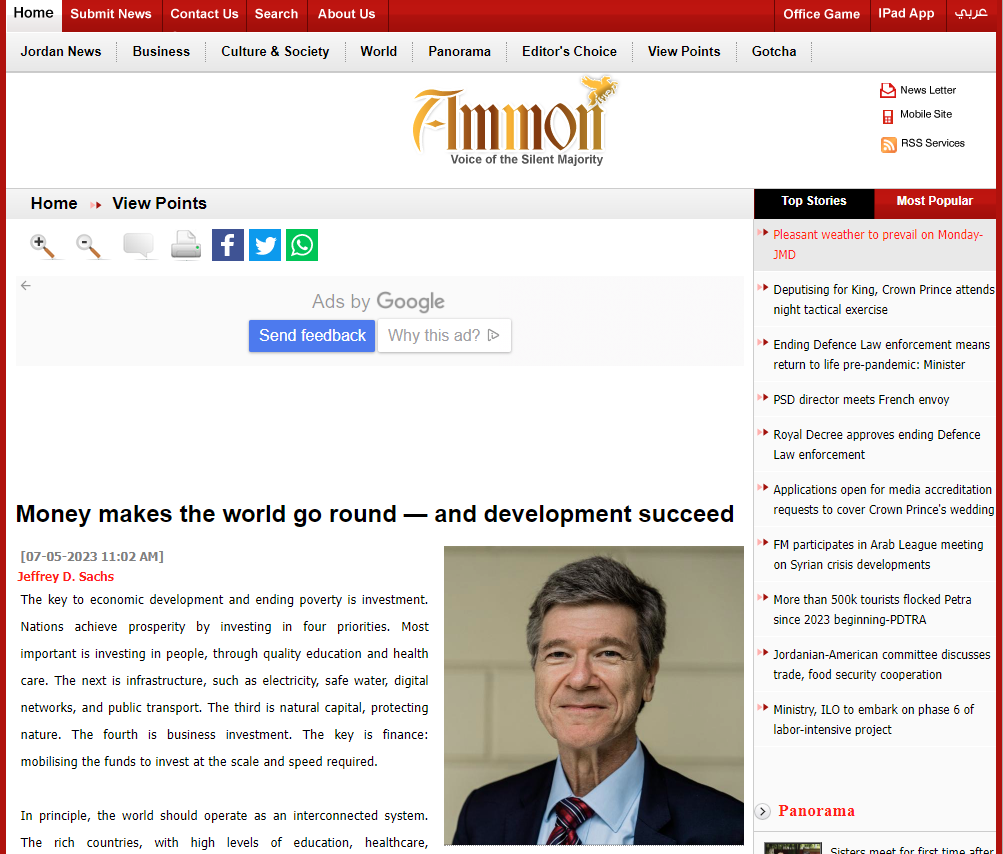Viewport: 1003px width, 854px height.
Task: Open Panorama section in navigation bar
Action: click(x=459, y=52)
